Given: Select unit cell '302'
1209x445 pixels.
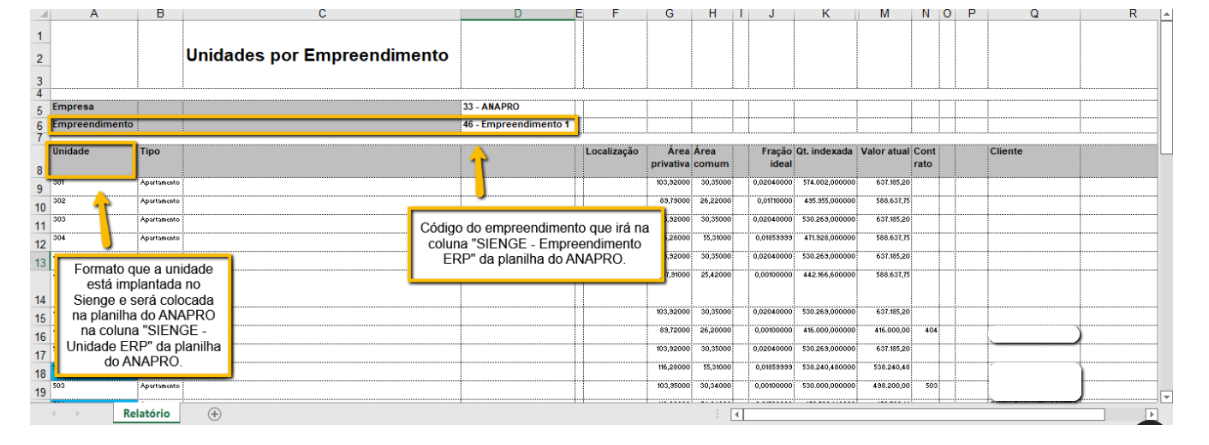Looking at the screenshot, I should coord(92,206).
